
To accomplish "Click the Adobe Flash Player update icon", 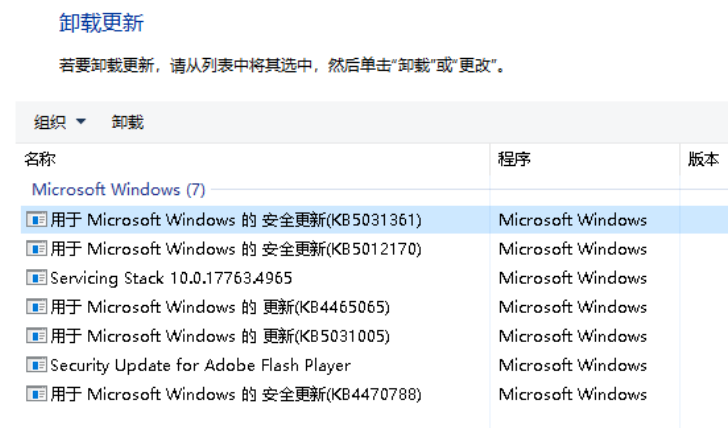I will [37, 365].
